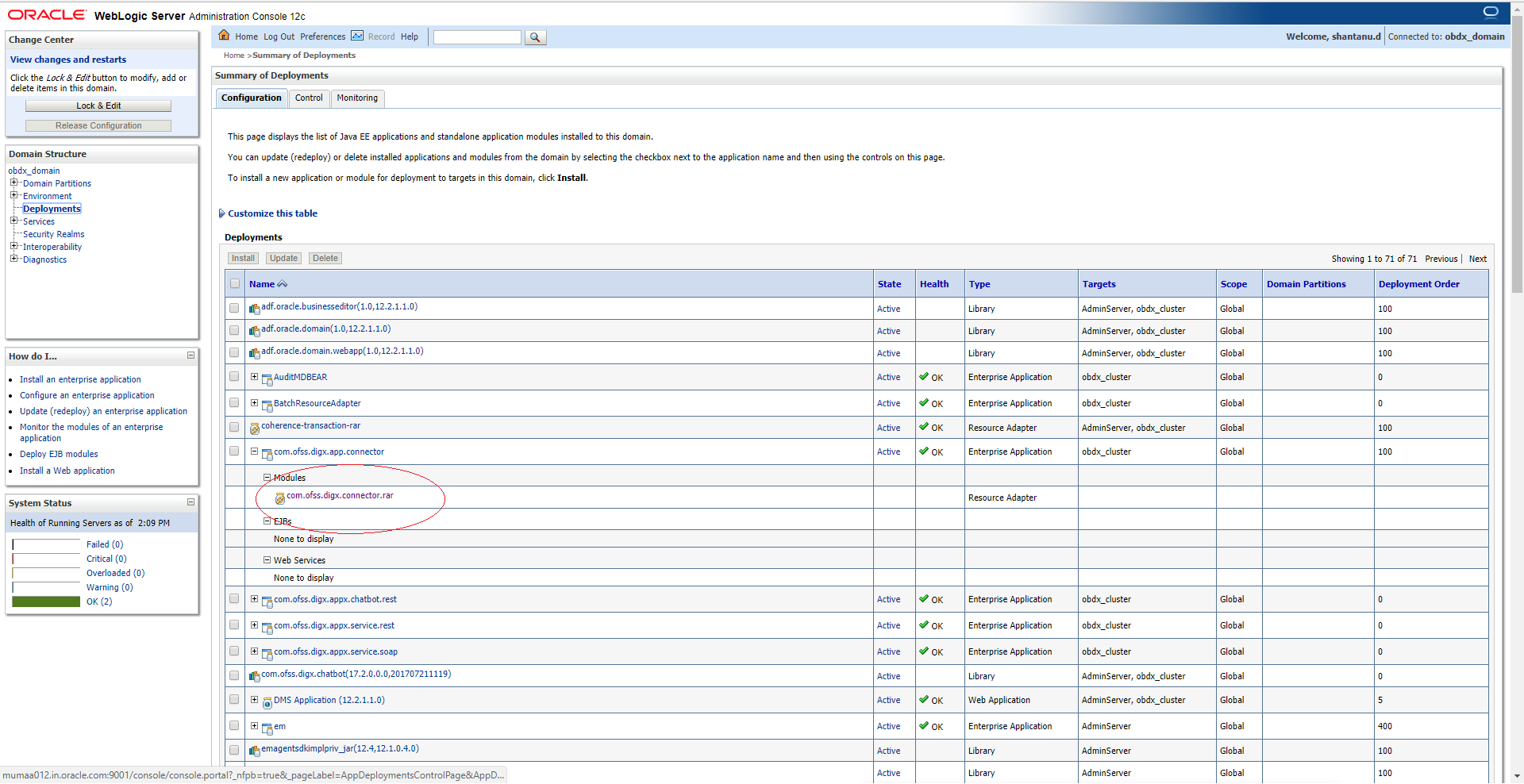Click the AuditMDBEAR application icon
1524x784 pixels.
pos(267,379)
